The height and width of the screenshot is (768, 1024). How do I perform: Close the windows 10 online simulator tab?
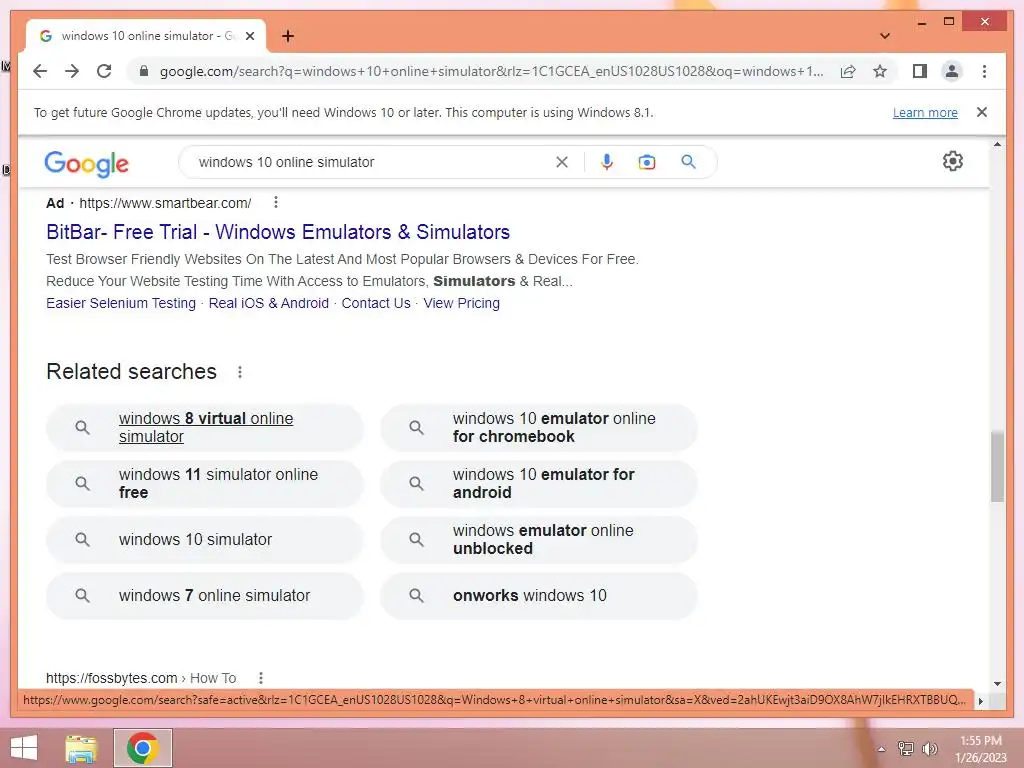point(249,36)
